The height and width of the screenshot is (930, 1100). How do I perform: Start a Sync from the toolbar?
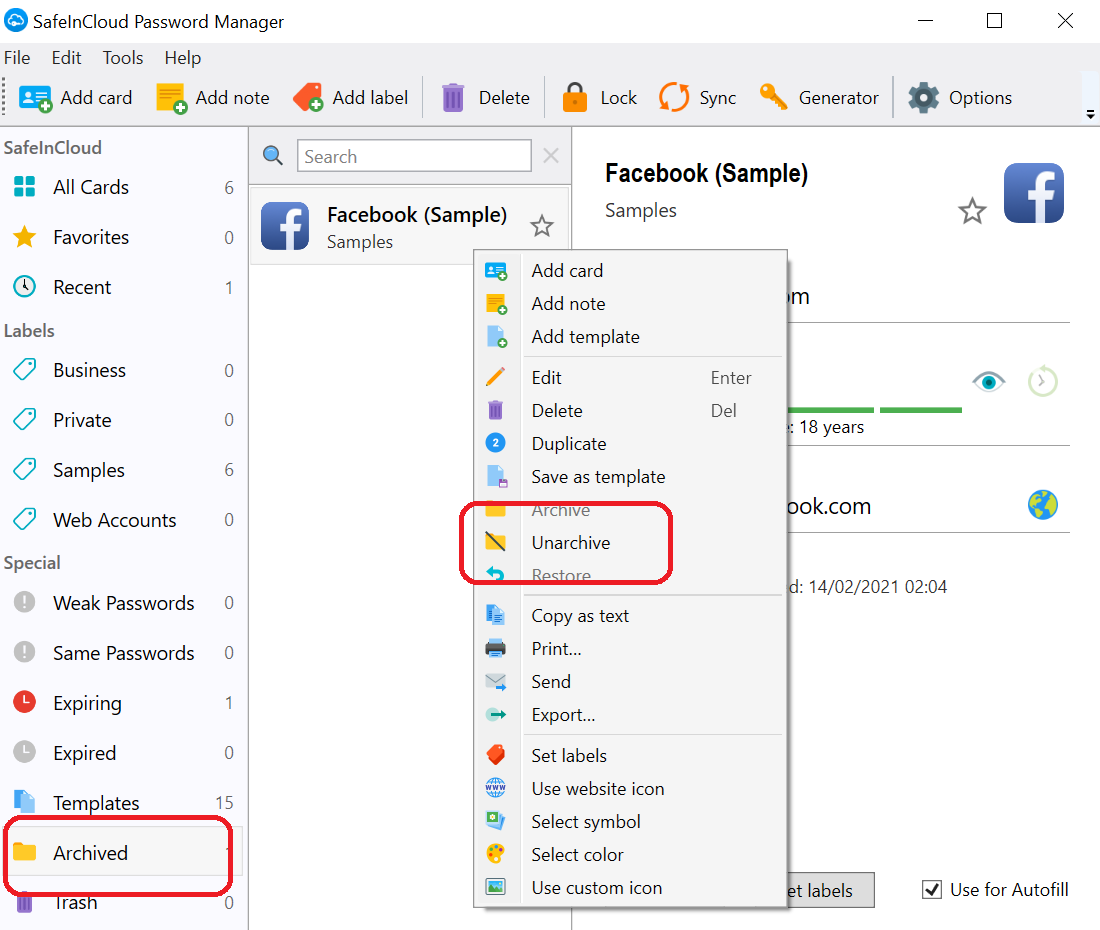(698, 97)
